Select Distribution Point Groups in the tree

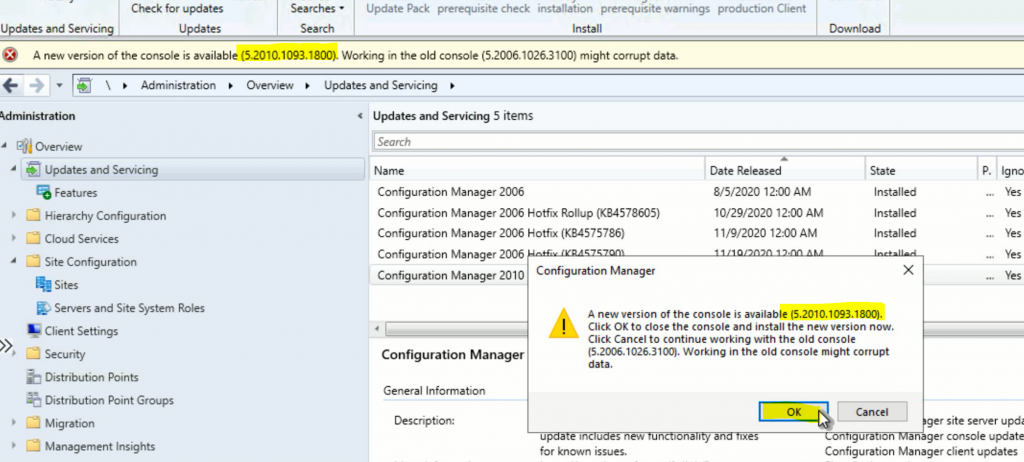(x=109, y=400)
